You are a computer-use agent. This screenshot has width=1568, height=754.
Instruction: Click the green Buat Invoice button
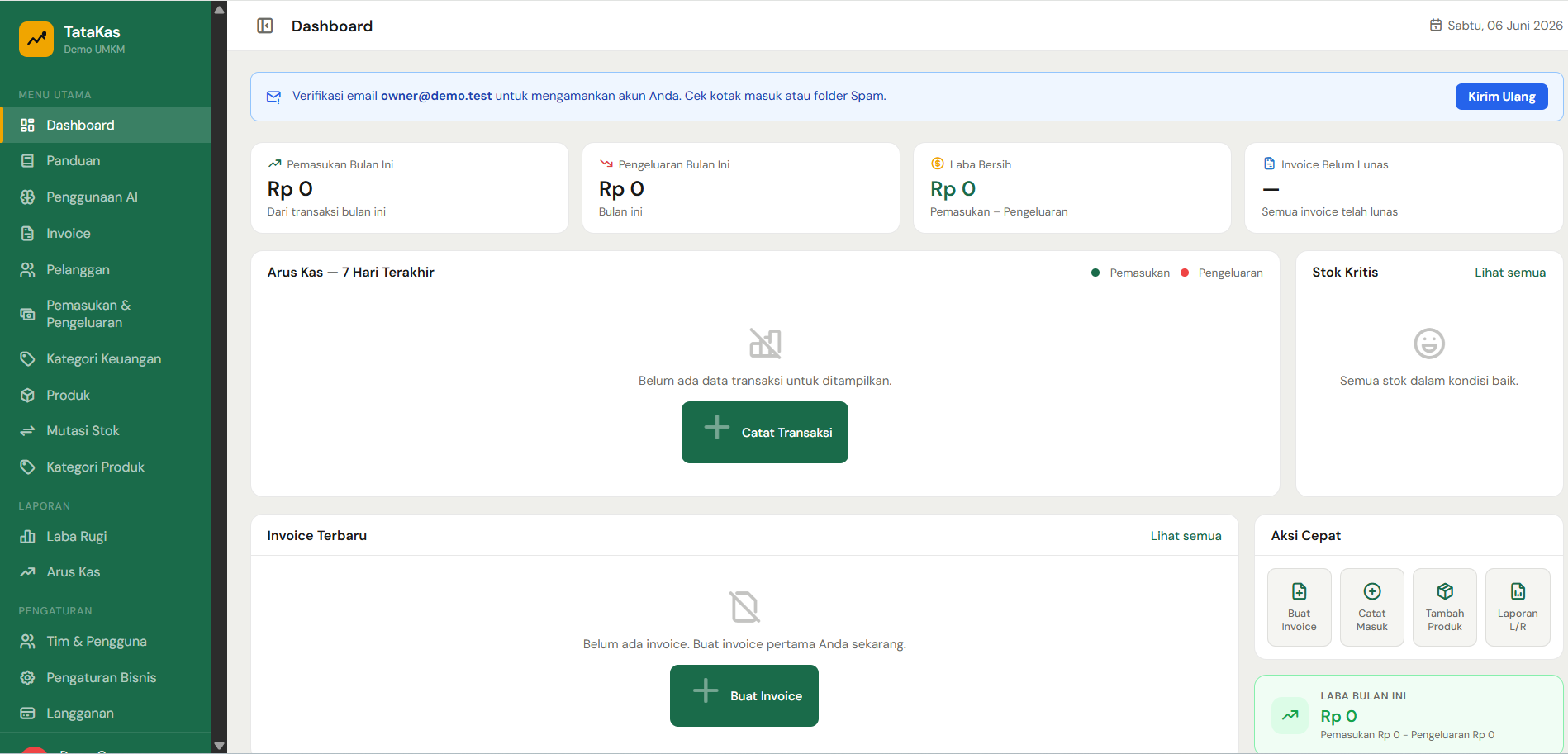tap(744, 695)
